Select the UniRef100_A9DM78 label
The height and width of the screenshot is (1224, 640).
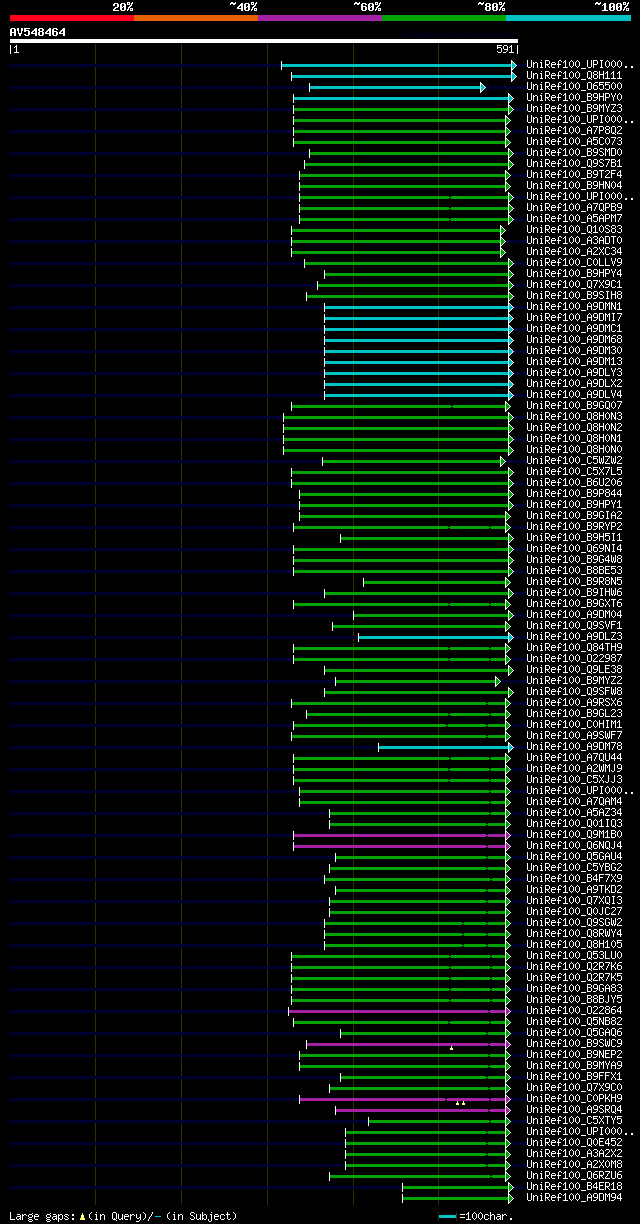(574, 746)
